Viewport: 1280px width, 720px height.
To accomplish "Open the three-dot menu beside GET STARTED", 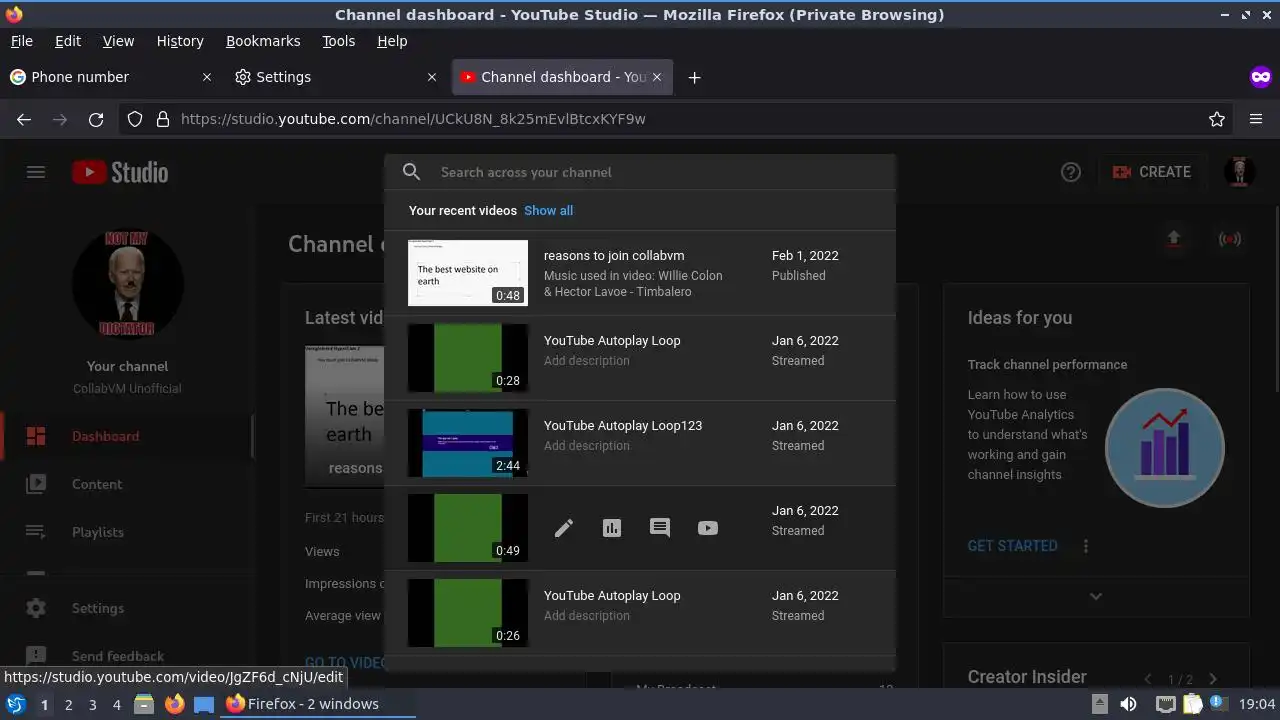I will [1086, 545].
